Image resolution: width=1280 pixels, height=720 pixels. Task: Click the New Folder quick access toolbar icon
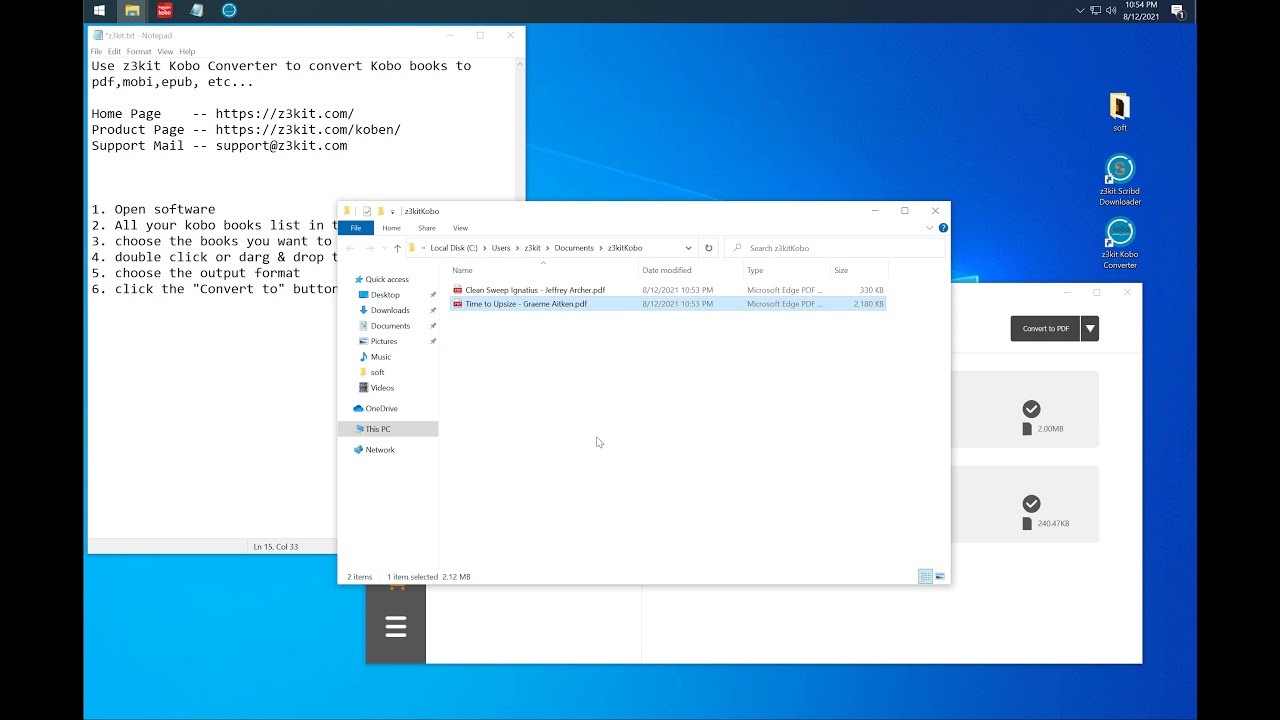click(x=380, y=211)
